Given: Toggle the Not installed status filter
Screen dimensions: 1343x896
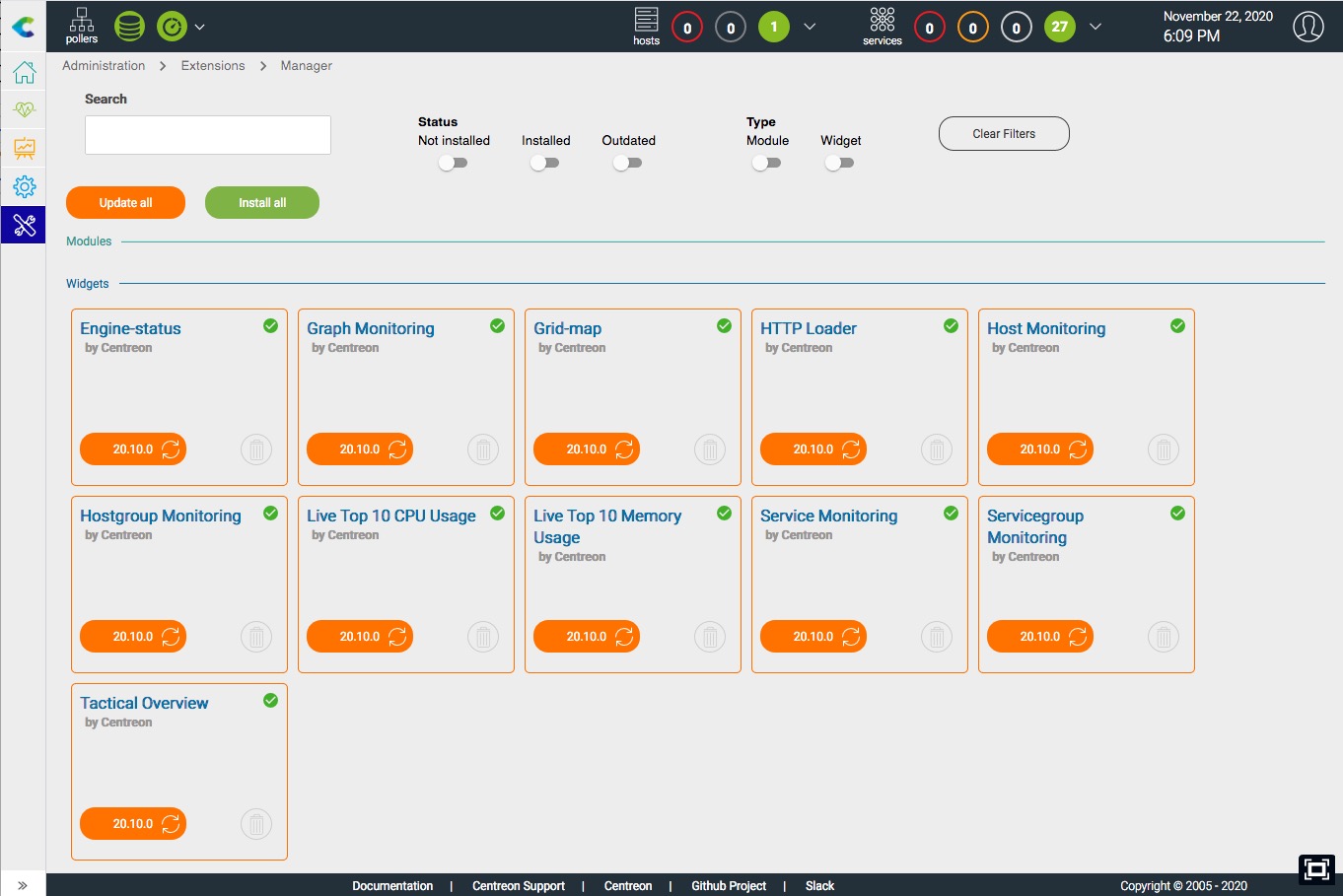Looking at the screenshot, I should [453, 163].
